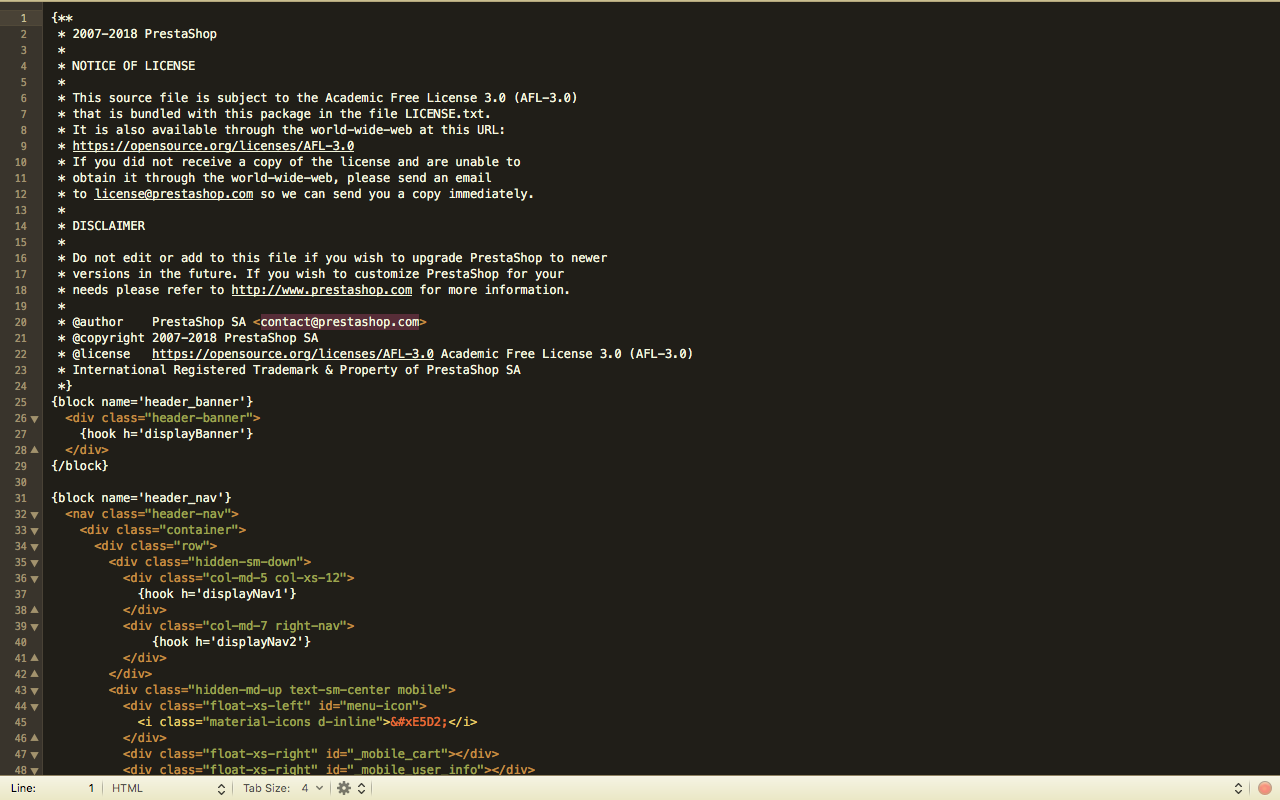Click the closing fold arrow on line 42
1280x800 pixels.
click(x=35, y=674)
